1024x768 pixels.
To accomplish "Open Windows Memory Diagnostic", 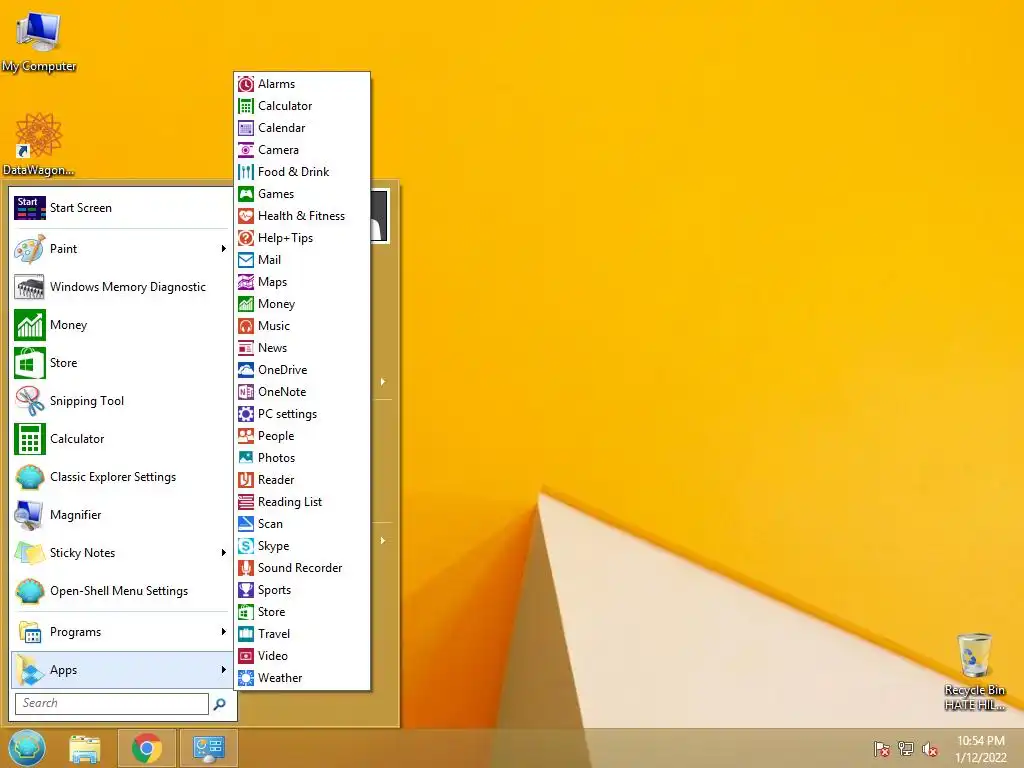I will point(121,287).
